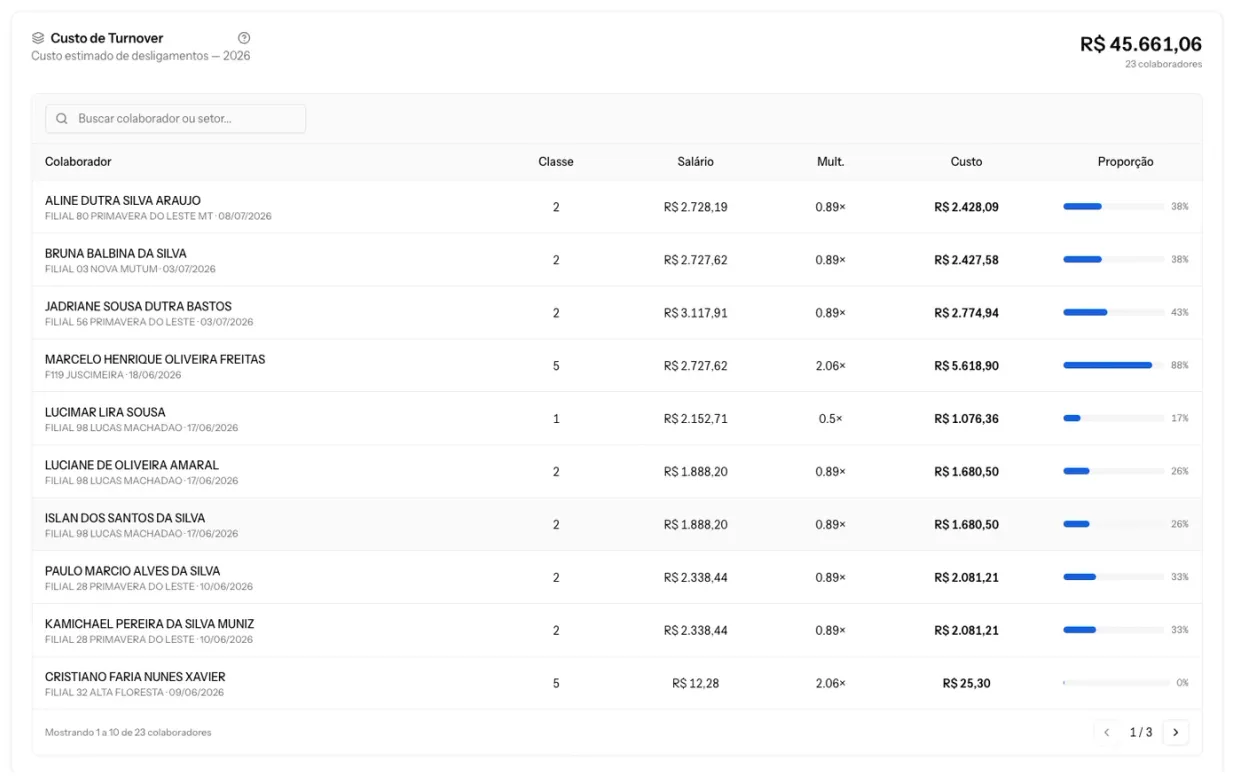The width and height of the screenshot is (1240, 776).
Task: Click the layers icon beside Custo de Turnover
Action: click(38, 38)
